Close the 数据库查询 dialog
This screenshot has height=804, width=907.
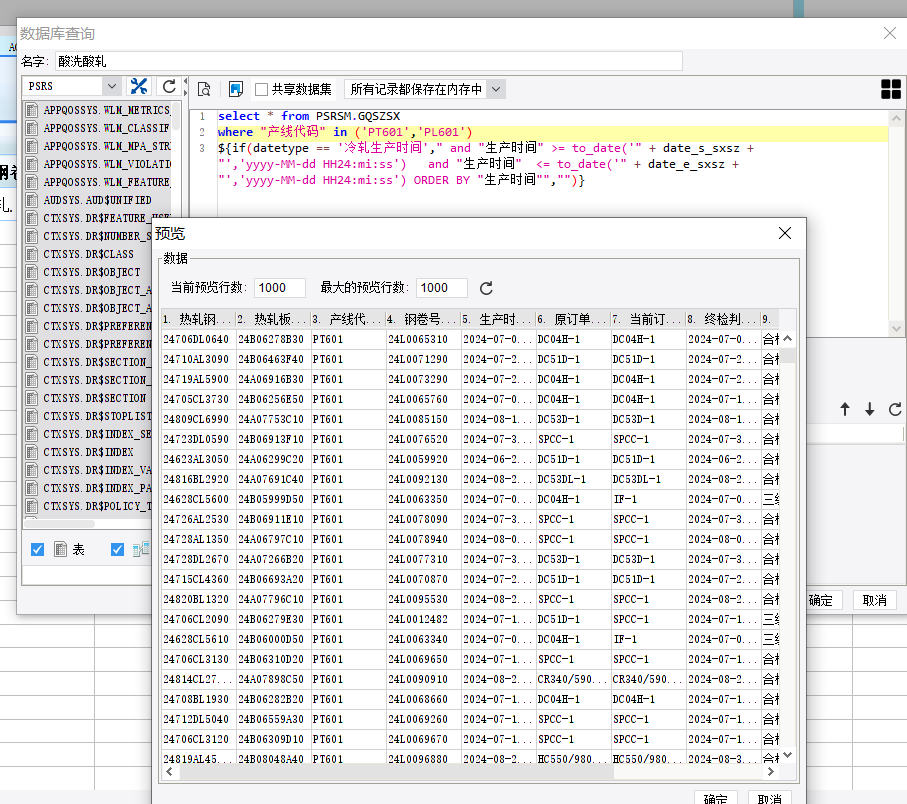(890, 33)
